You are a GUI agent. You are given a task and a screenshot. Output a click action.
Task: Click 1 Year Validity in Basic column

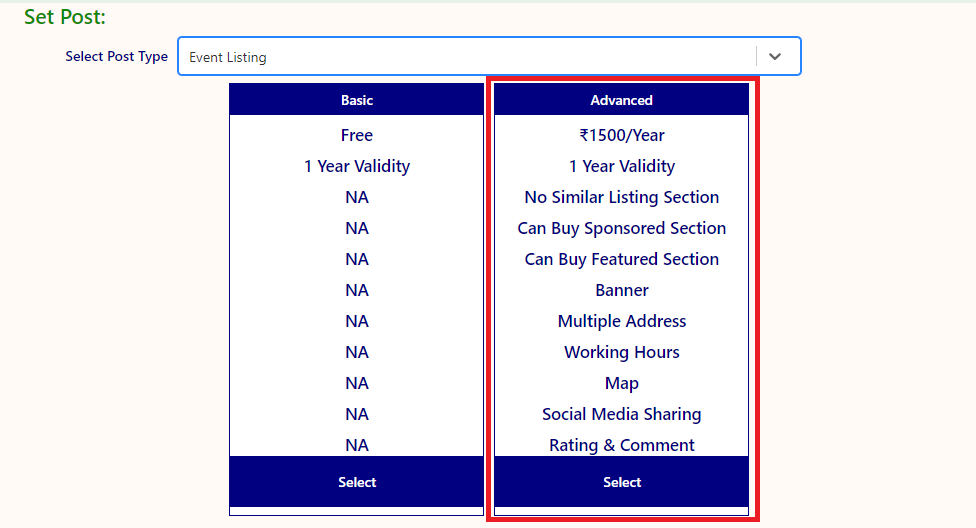[357, 166]
